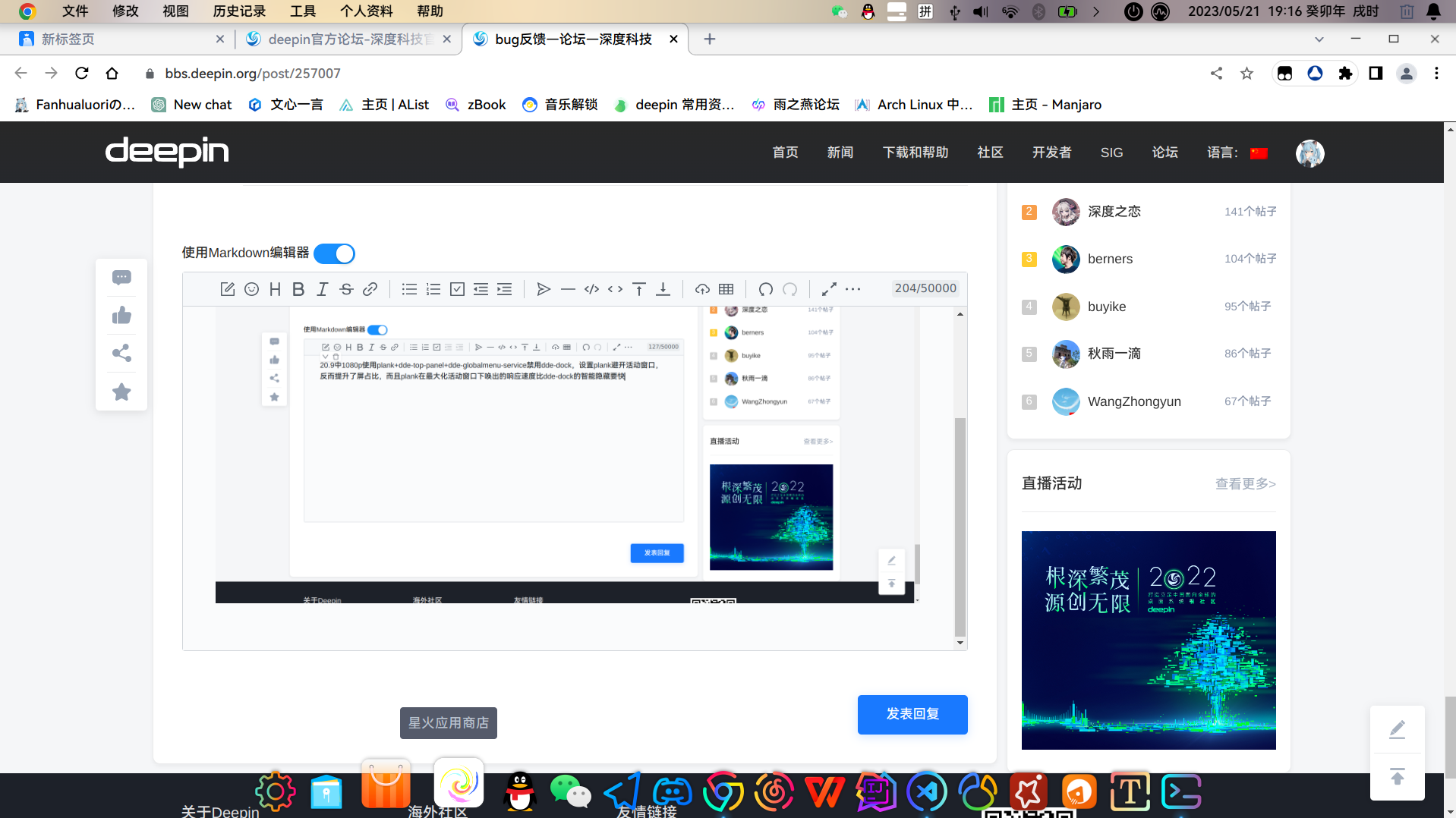Open the more options ellipsis in editor toolbar
Viewport: 1456px width, 818px height.
tap(853, 289)
